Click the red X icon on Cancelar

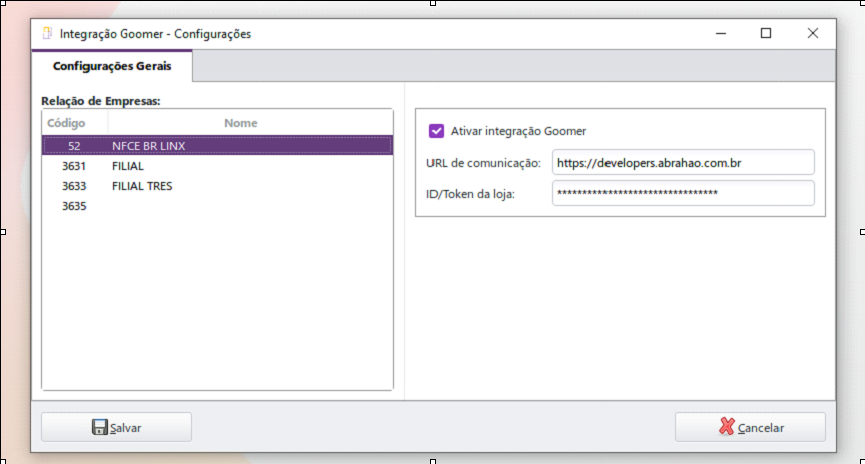click(727, 426)
